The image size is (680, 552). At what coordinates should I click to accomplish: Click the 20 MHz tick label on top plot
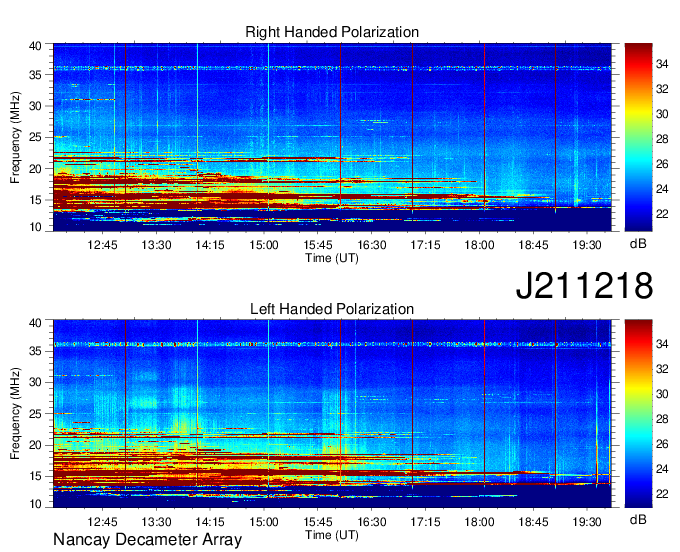pyautogui.click(x=35, y=169)
